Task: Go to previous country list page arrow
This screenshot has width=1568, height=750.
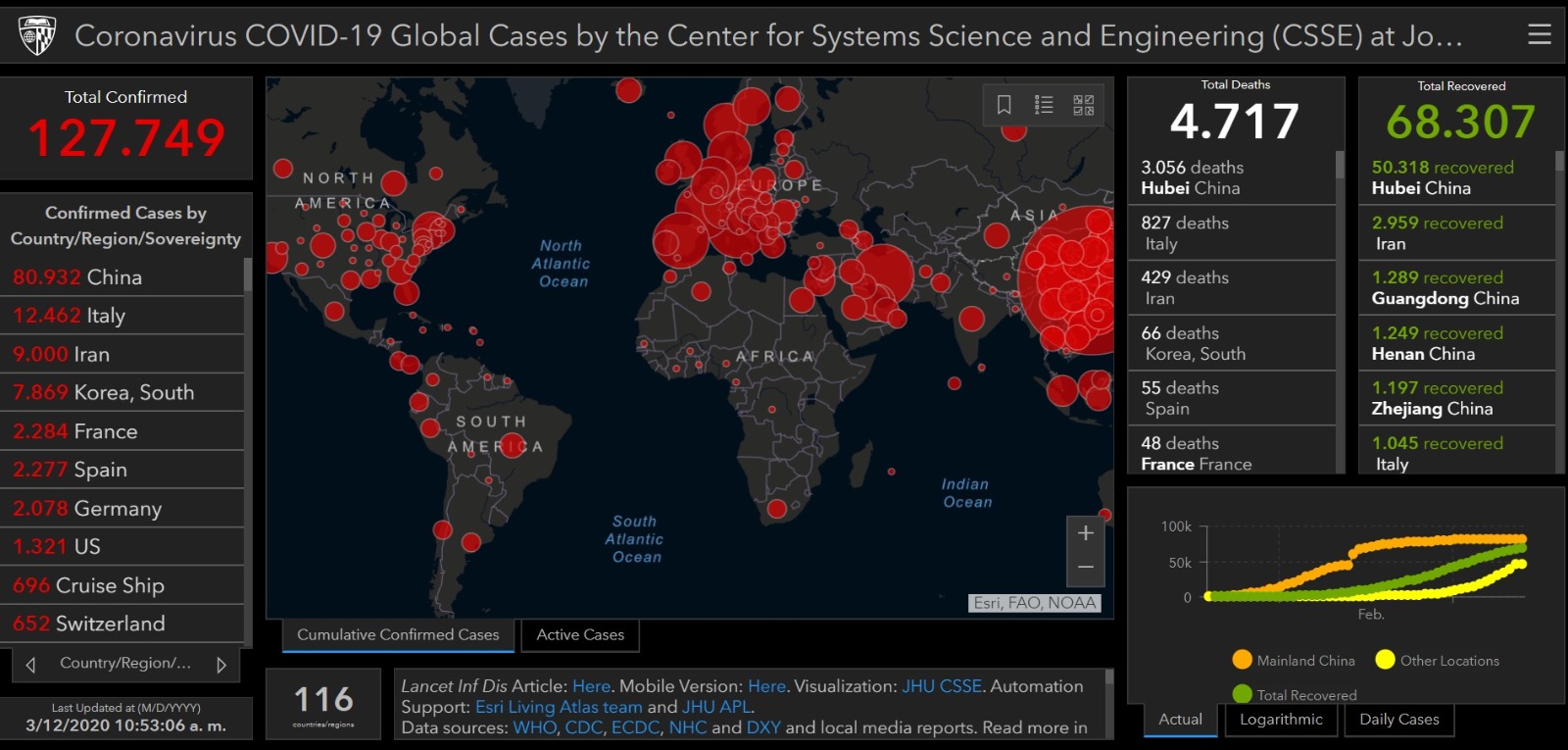Action: point(30,665)
